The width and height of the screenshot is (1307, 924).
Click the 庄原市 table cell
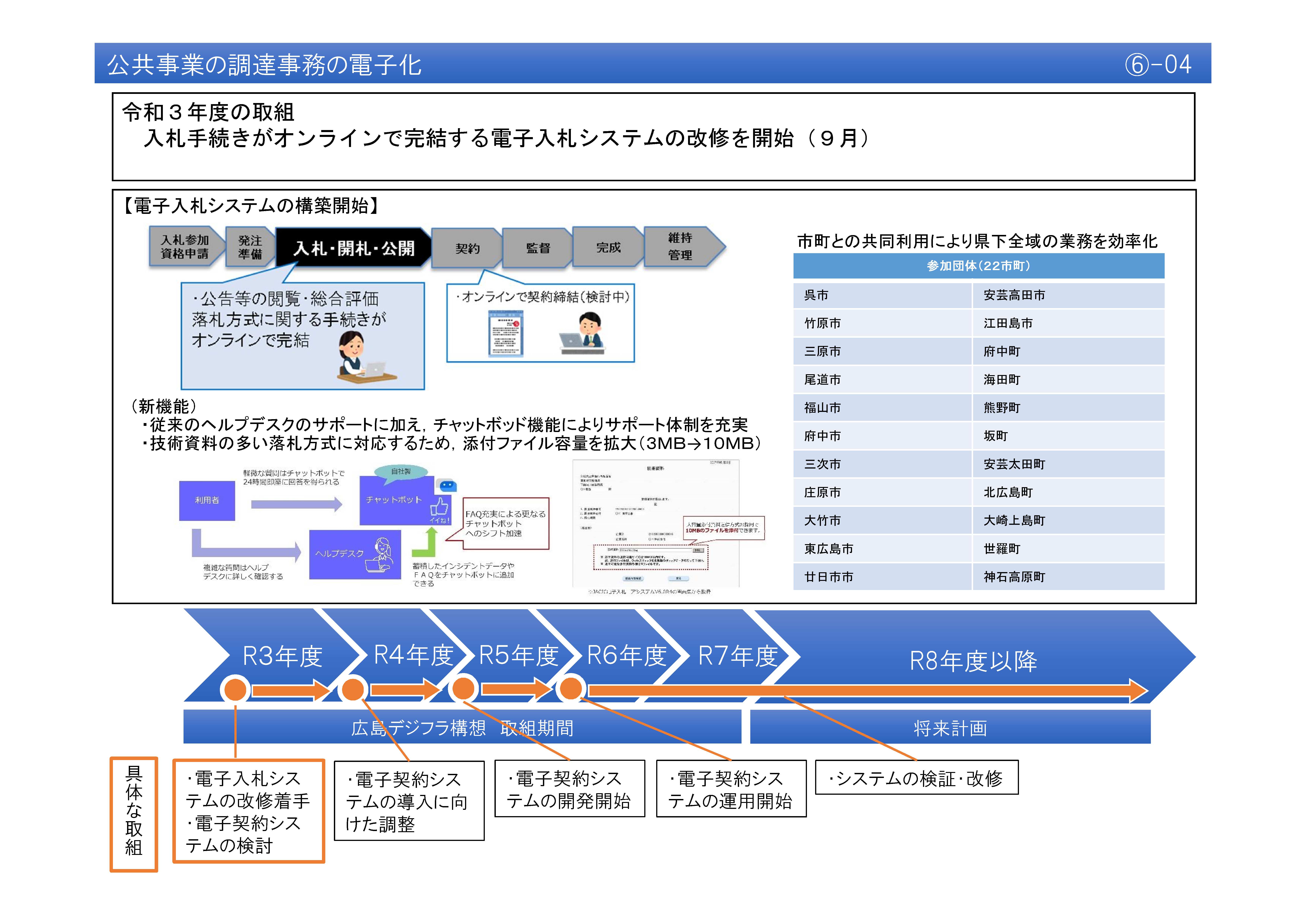click(882, 492)
